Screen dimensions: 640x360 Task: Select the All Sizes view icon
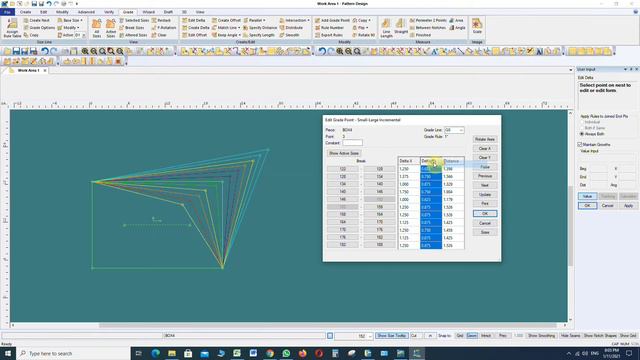click(97, 28)
